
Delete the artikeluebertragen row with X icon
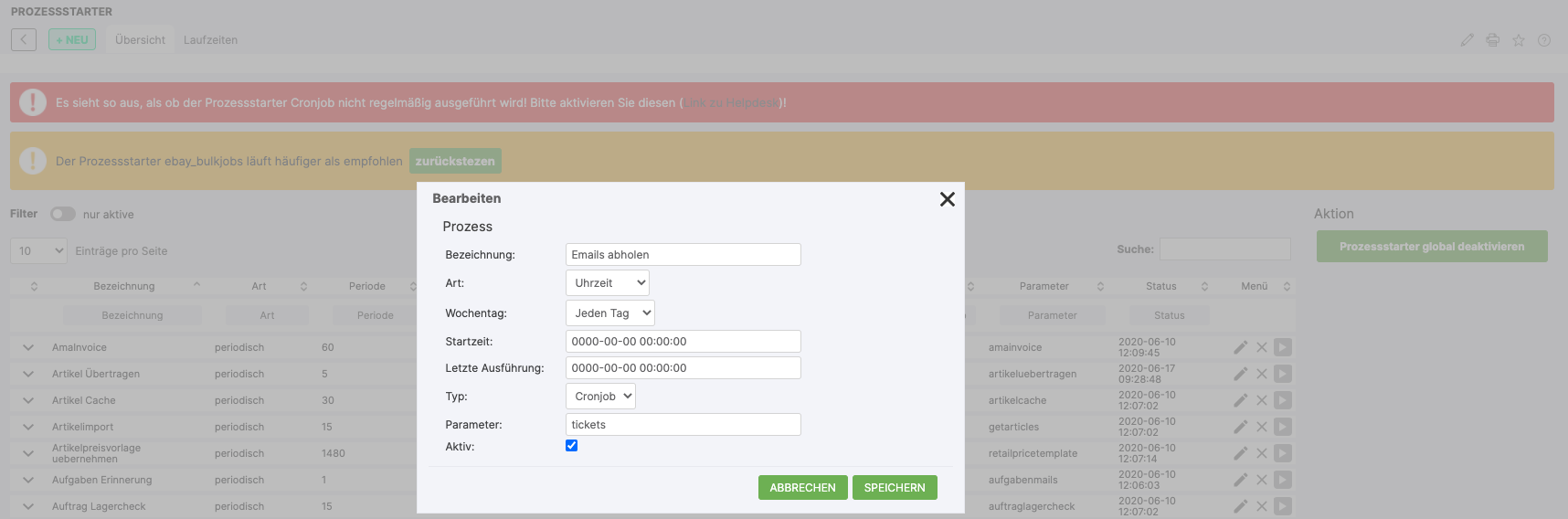point(1261,374)
